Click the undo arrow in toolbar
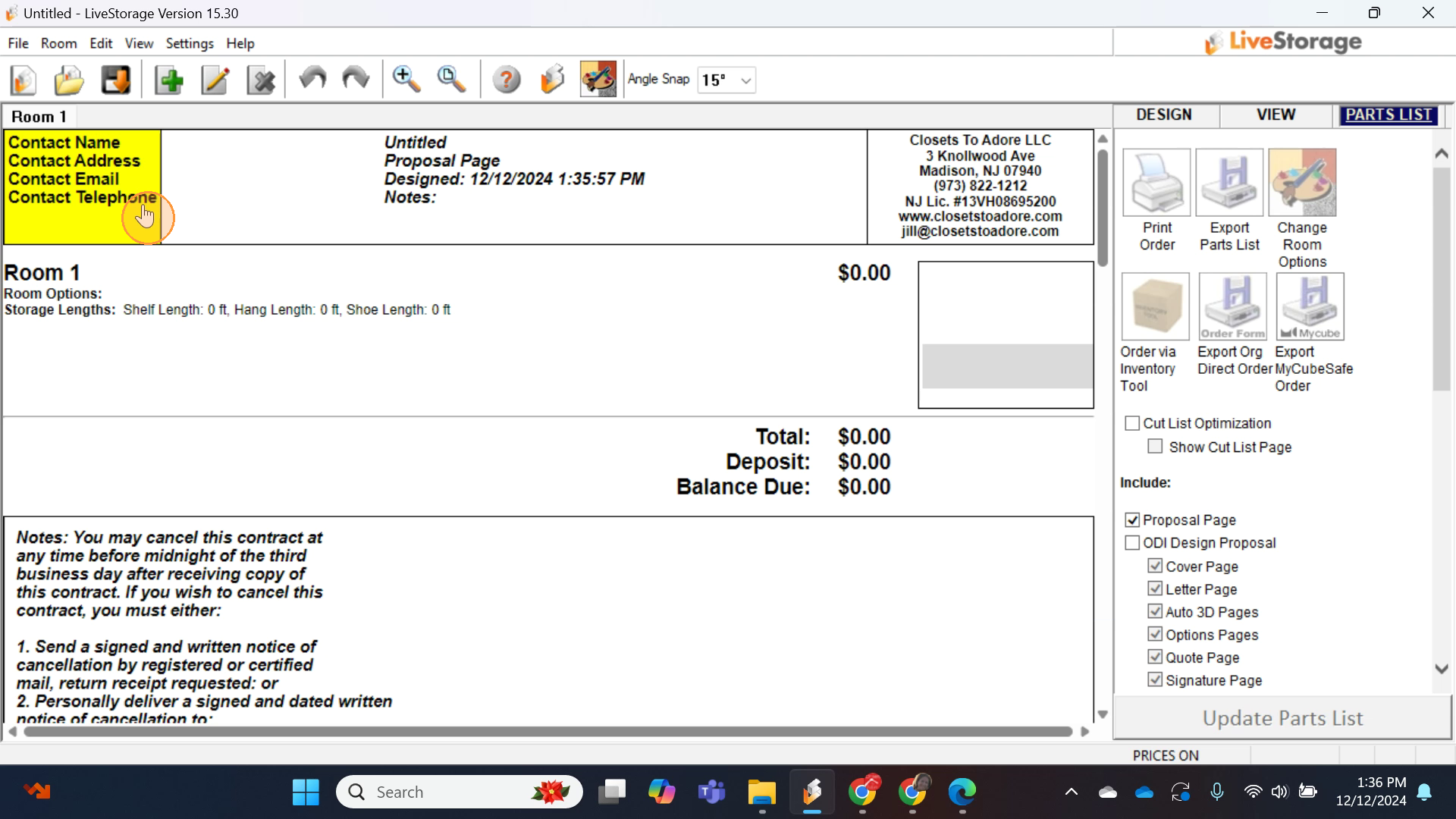 click(312, 80)
